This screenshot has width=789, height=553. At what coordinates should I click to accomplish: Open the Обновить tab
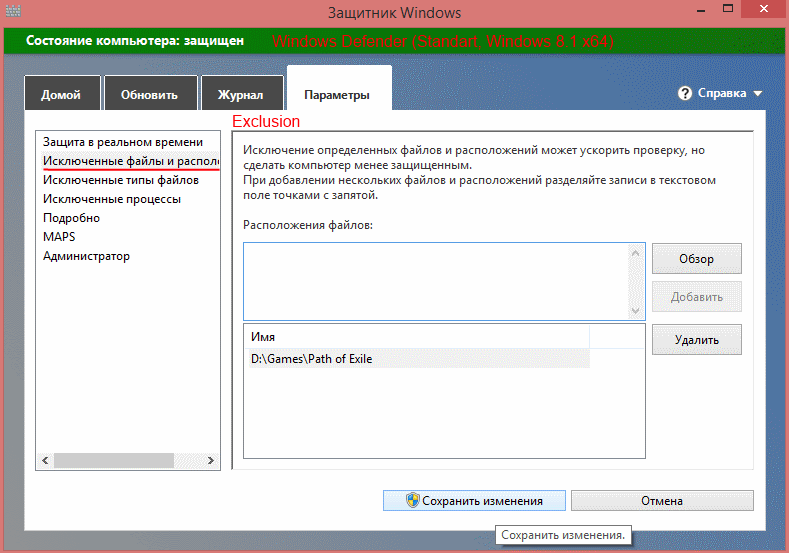click(x=149, y=95)
